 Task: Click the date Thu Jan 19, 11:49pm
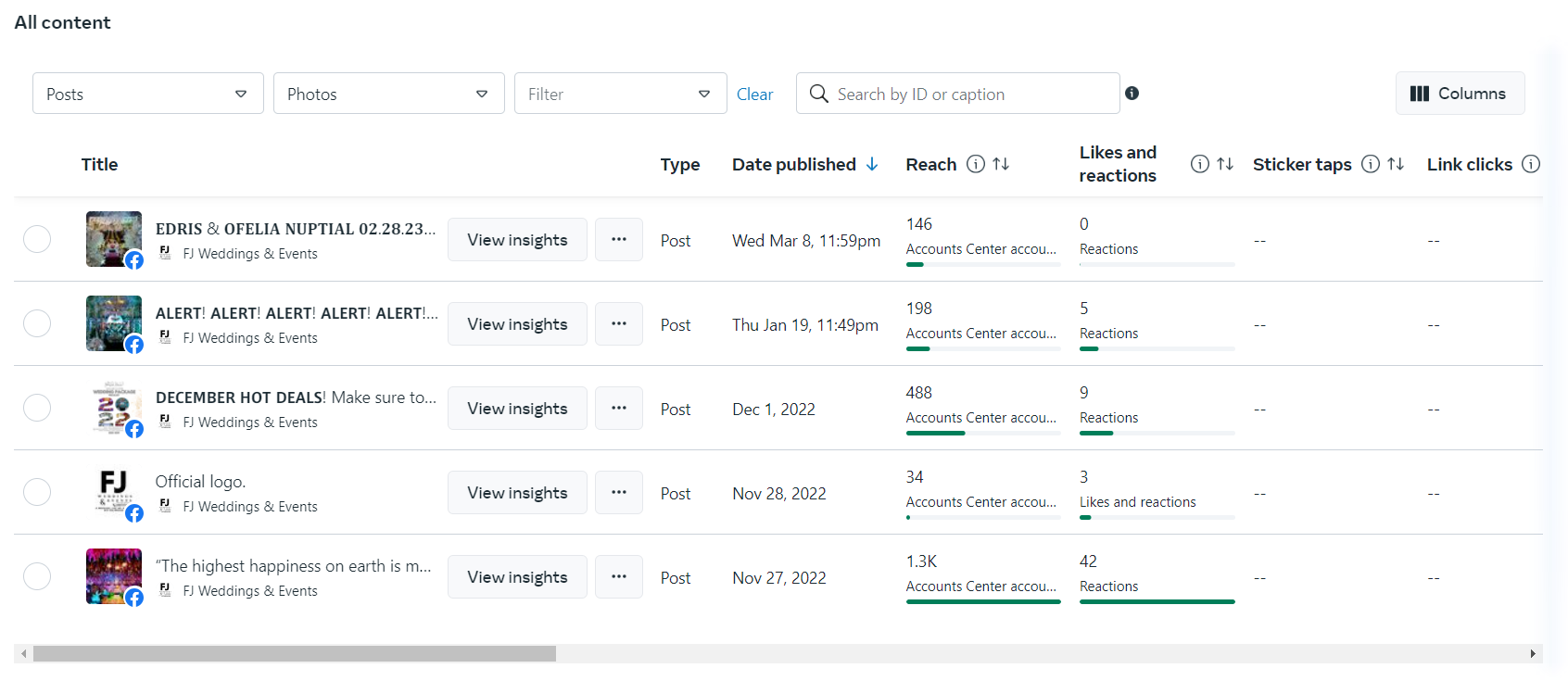805,325
